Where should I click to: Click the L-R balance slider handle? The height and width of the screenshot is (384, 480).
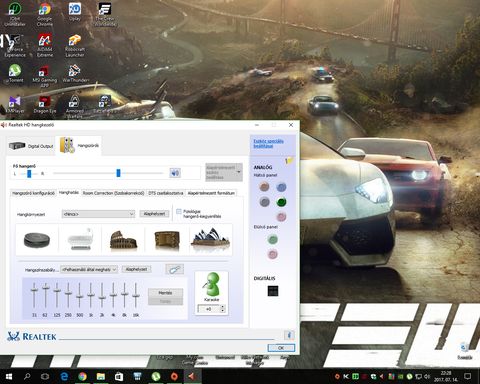pos(29,173)
